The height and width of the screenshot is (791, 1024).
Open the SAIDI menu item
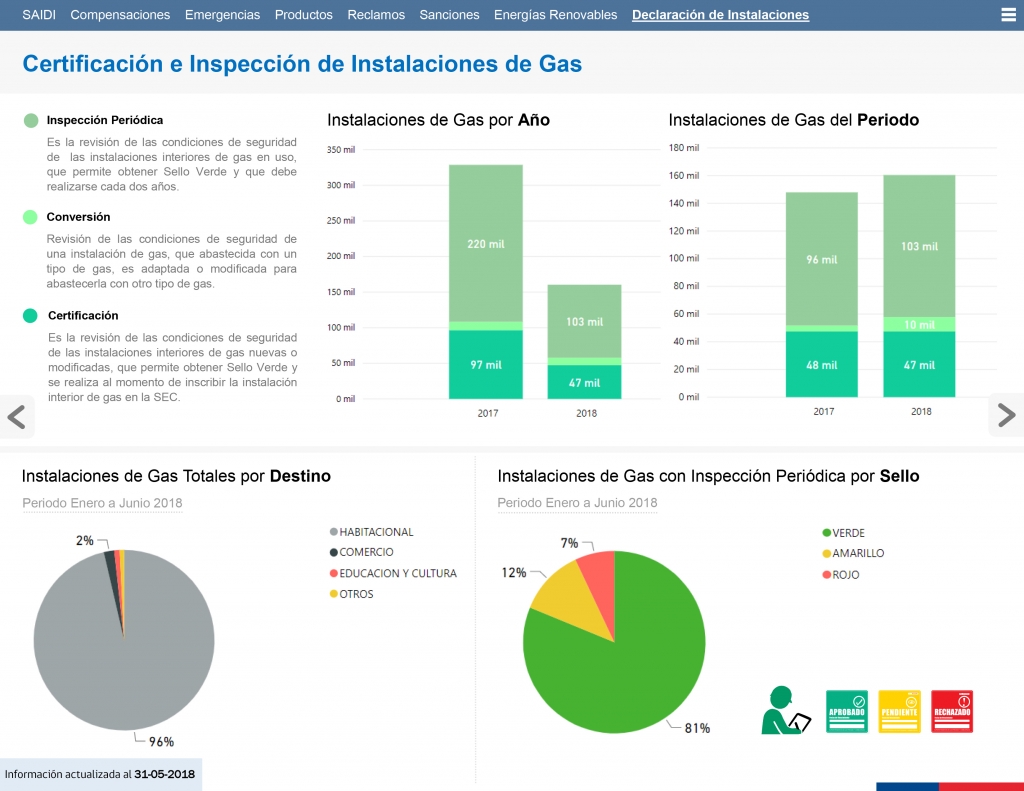pyautogui.click(x=39, y=15)
